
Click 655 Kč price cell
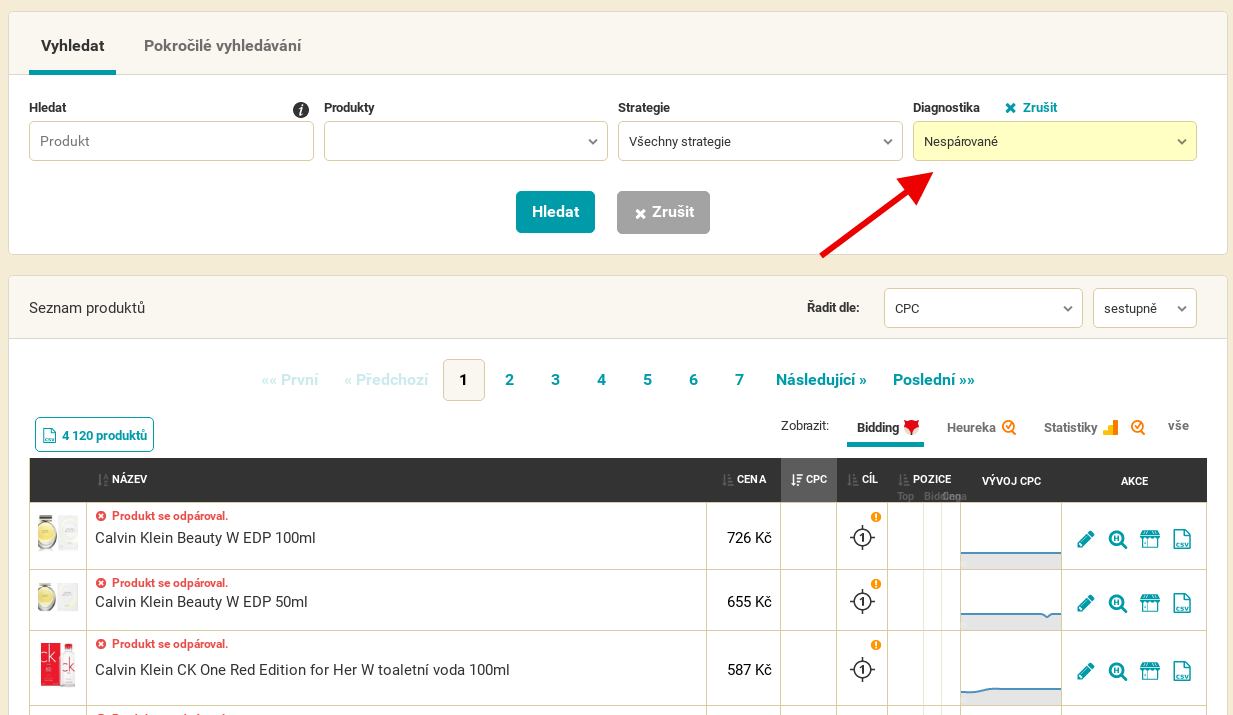[x=743, y=601]
